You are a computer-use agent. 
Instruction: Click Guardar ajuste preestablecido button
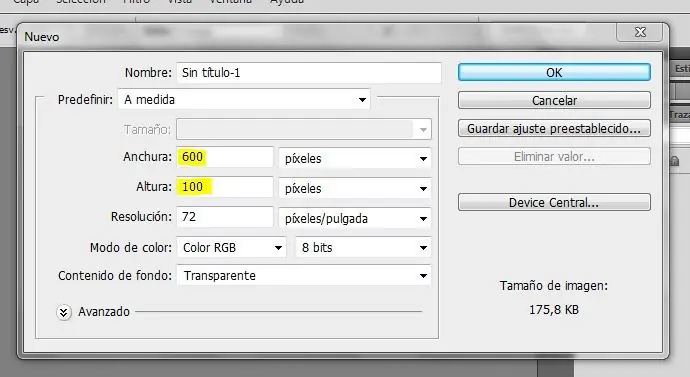click(554, 128)
